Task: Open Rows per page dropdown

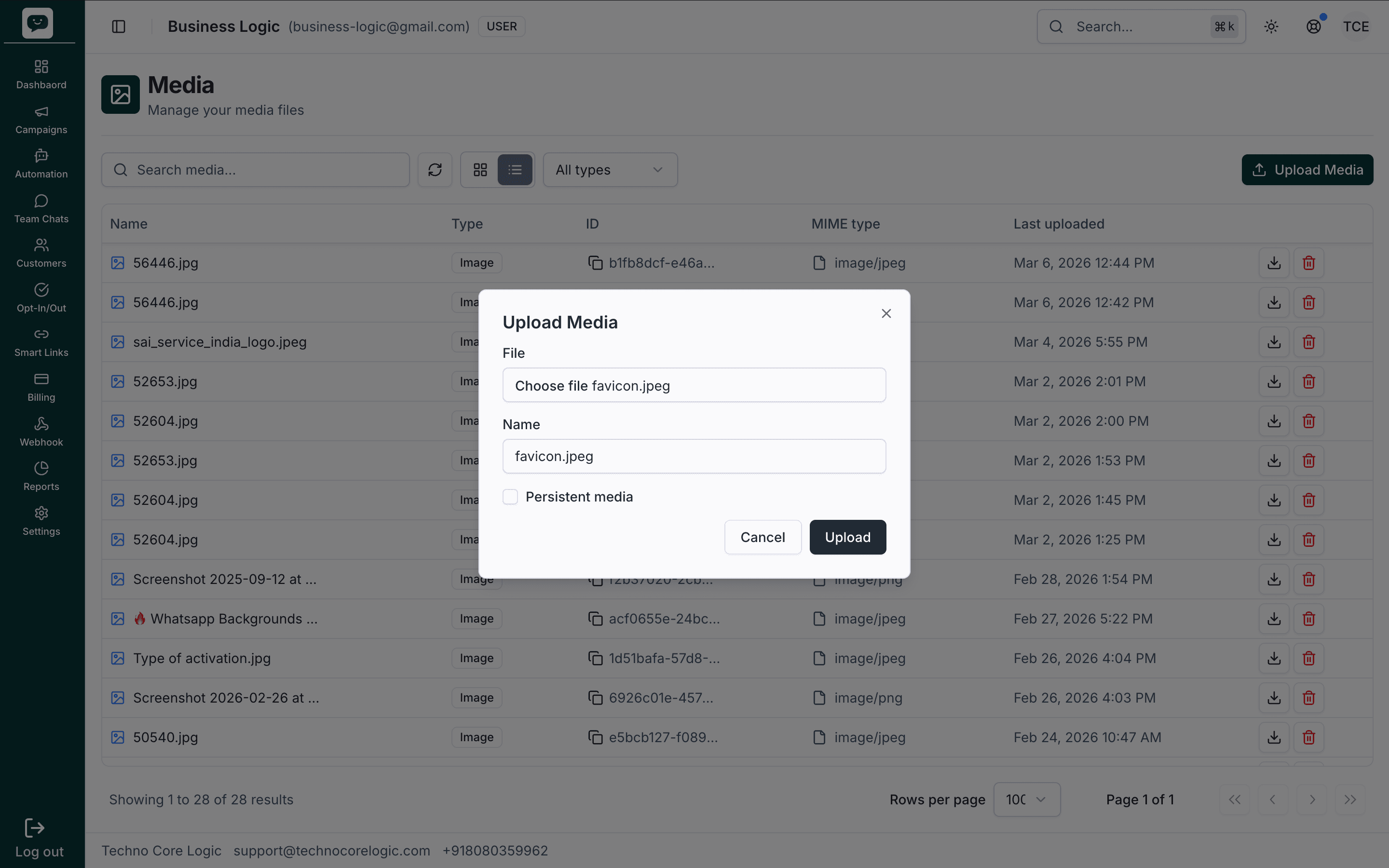Action: 1026,800
